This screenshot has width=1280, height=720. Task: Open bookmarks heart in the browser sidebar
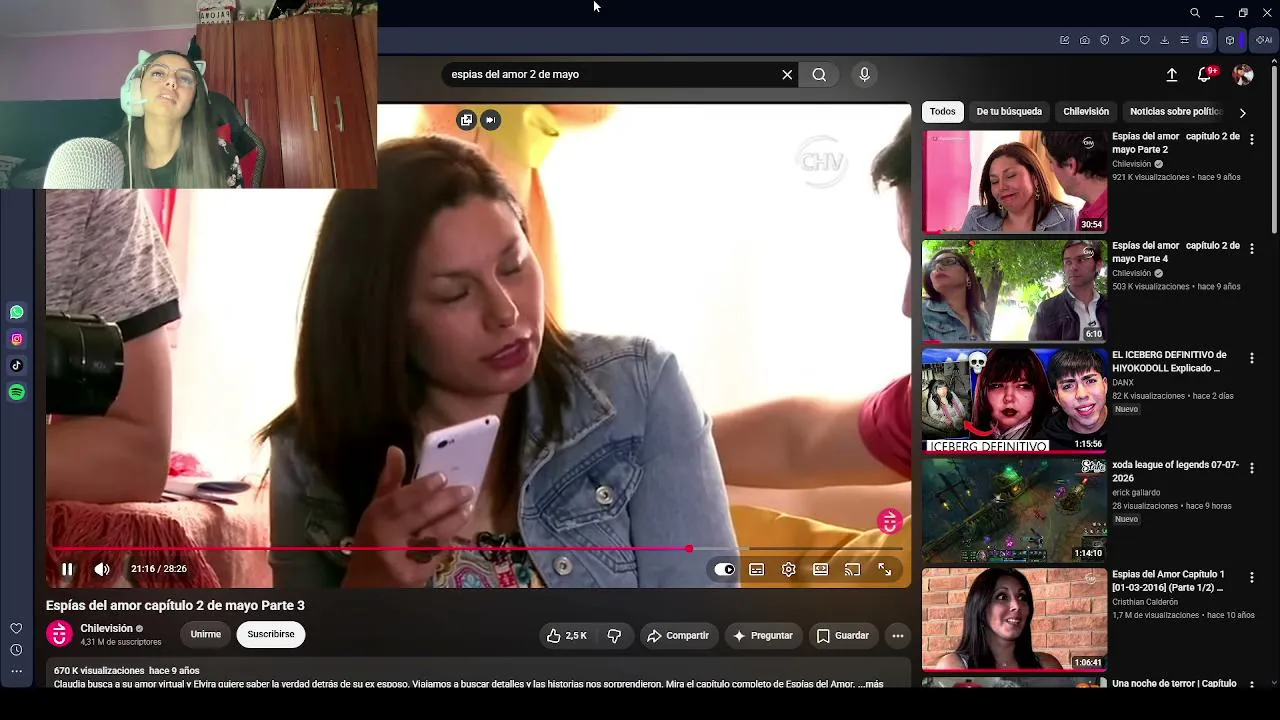(16, 629)
